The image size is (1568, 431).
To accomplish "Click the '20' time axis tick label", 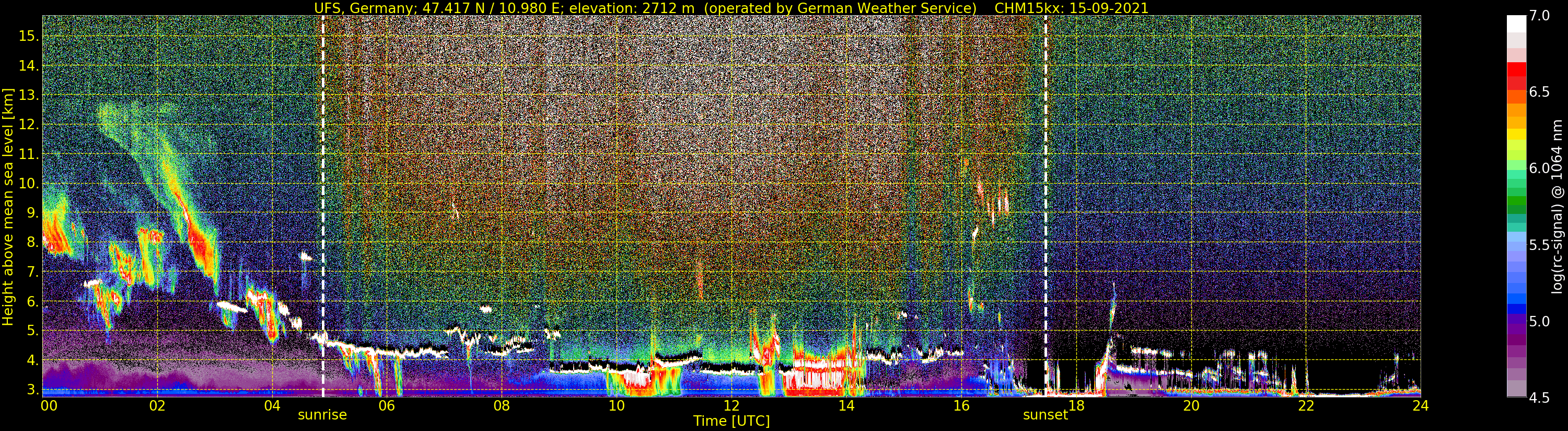I will tap(1191, 405).
